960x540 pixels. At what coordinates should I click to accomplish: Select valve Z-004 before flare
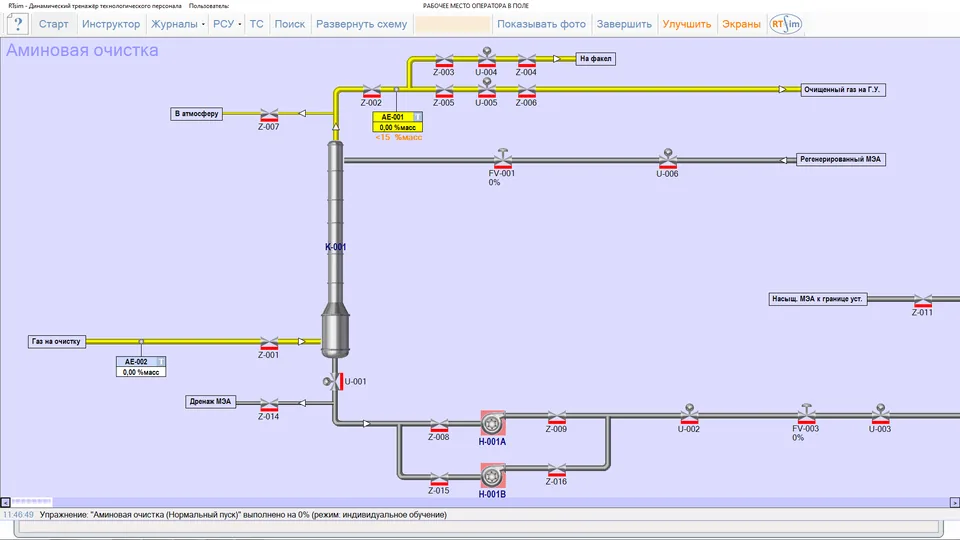527,61
